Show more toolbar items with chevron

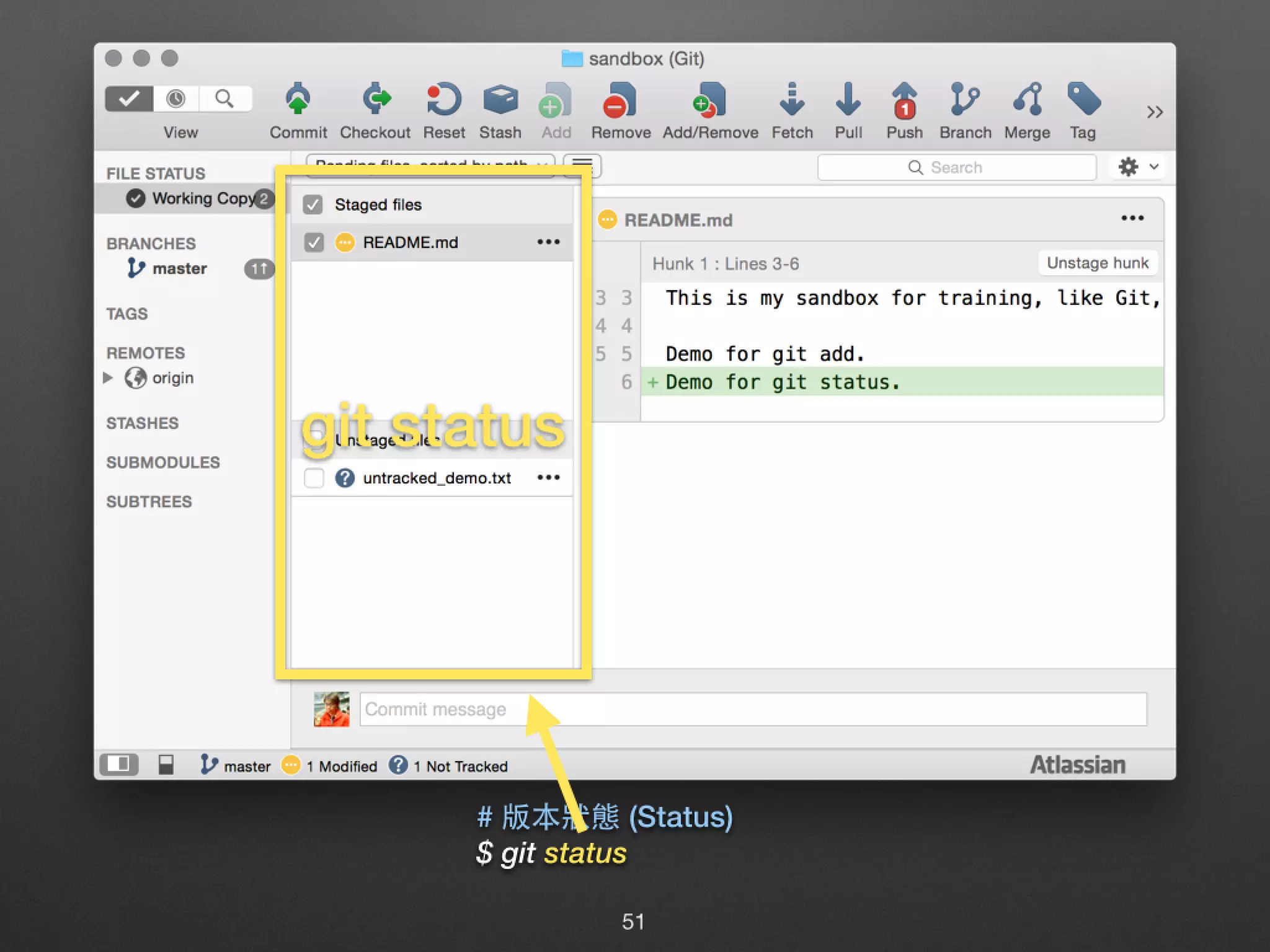1154,112
